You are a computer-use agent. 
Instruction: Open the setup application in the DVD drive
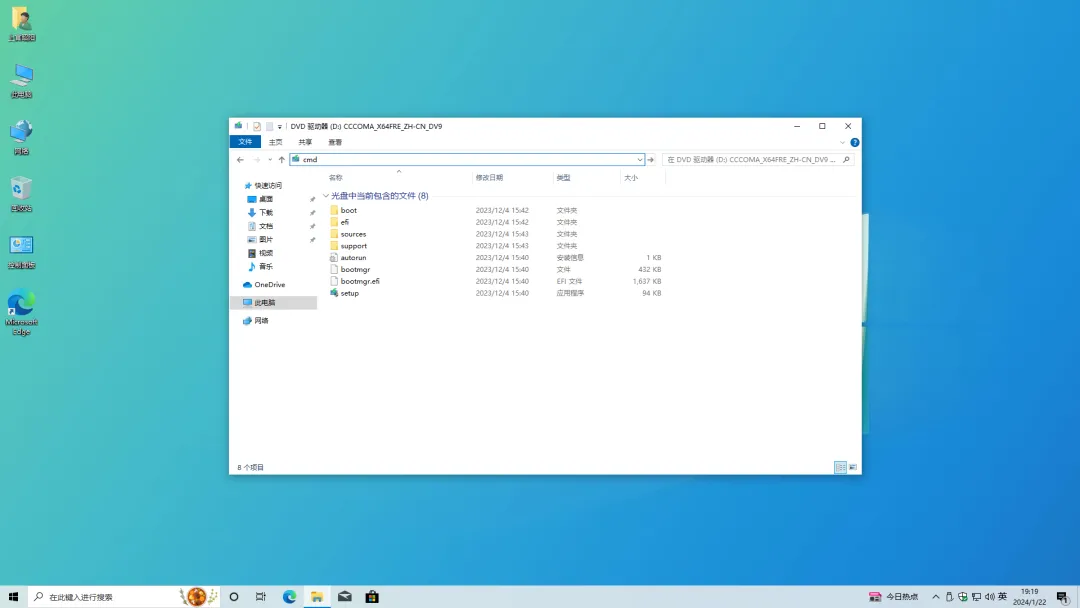click(349, 292)
